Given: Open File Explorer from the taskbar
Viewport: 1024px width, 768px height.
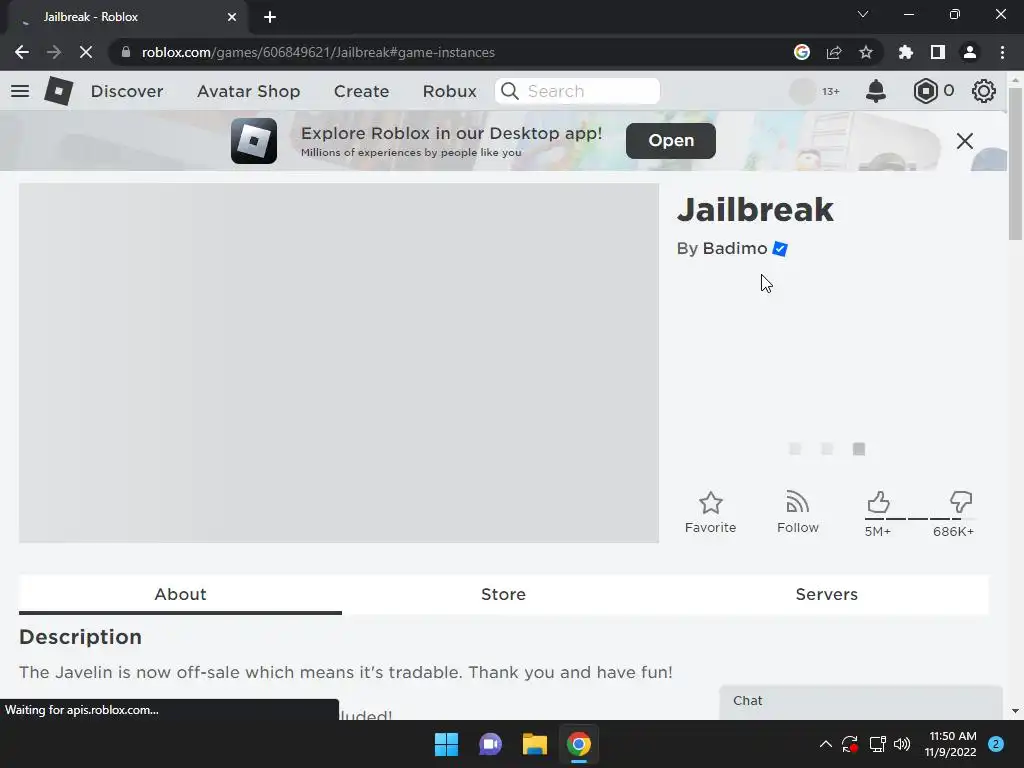Looking at the screenshot, I should (x=535, y=744).
